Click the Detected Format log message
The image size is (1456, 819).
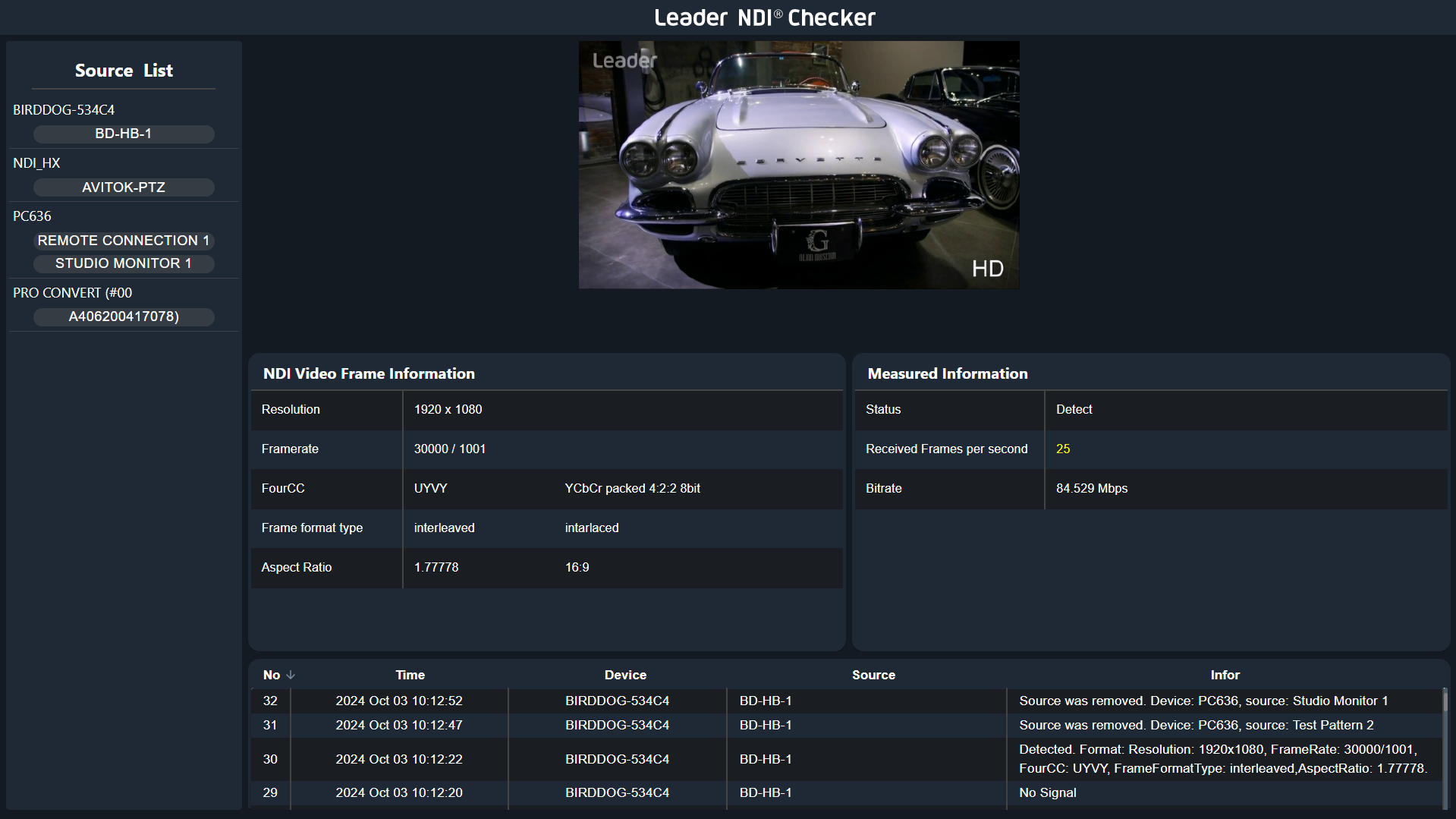[1223, 759]
